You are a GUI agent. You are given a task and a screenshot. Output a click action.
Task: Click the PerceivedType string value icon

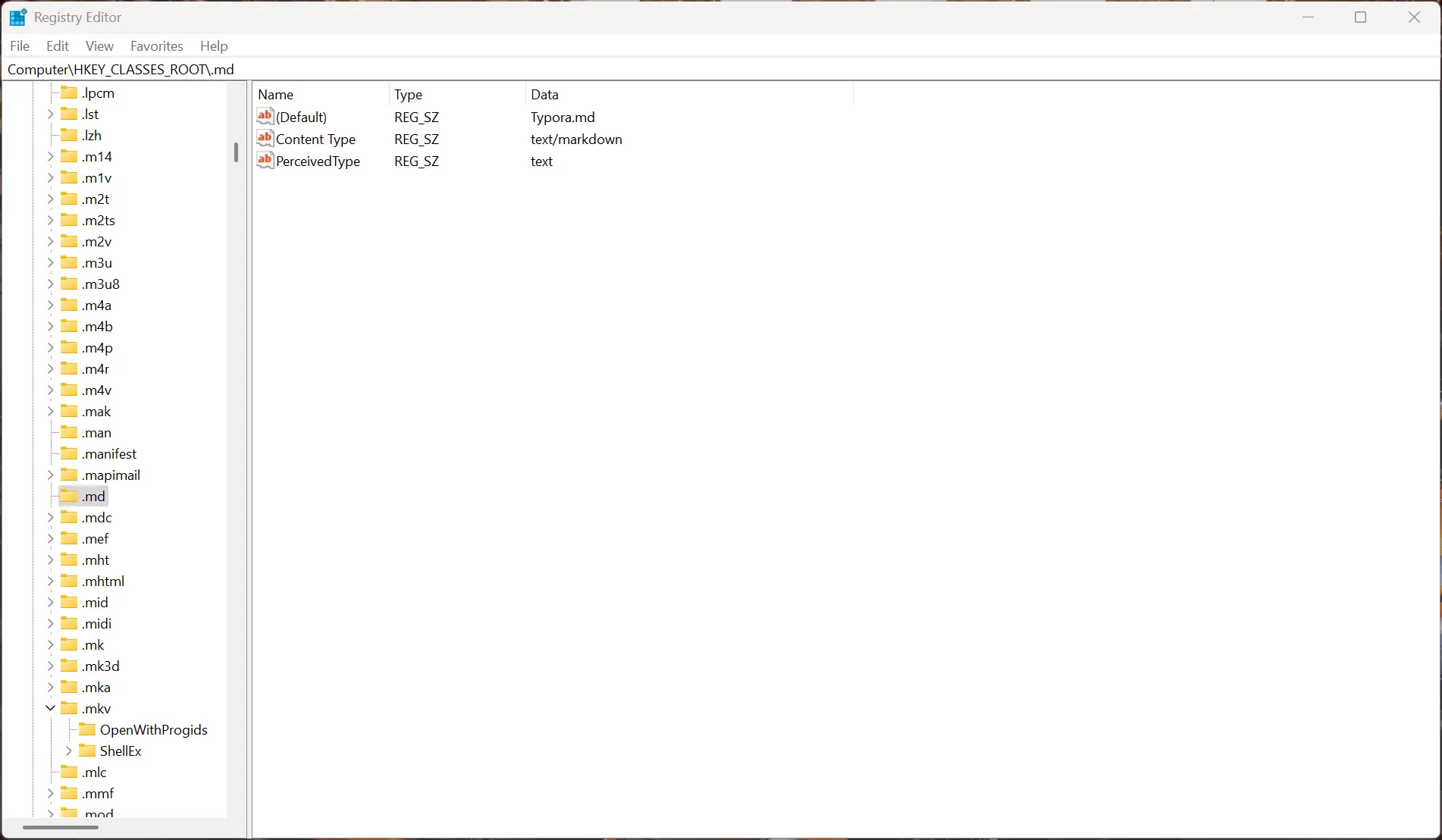(265, 161)
